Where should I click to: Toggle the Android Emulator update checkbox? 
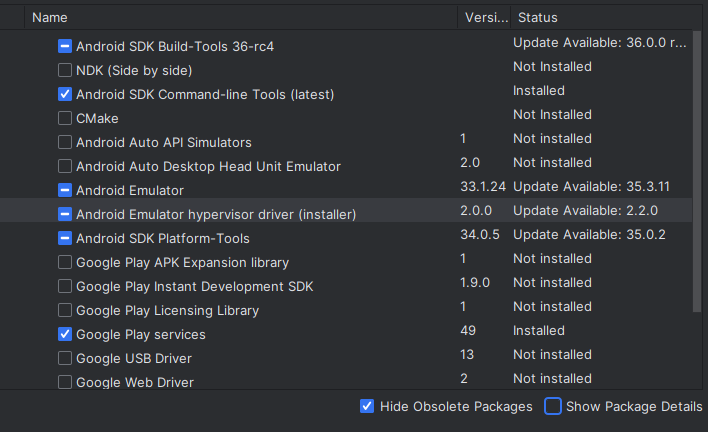(x=65, y=190)
